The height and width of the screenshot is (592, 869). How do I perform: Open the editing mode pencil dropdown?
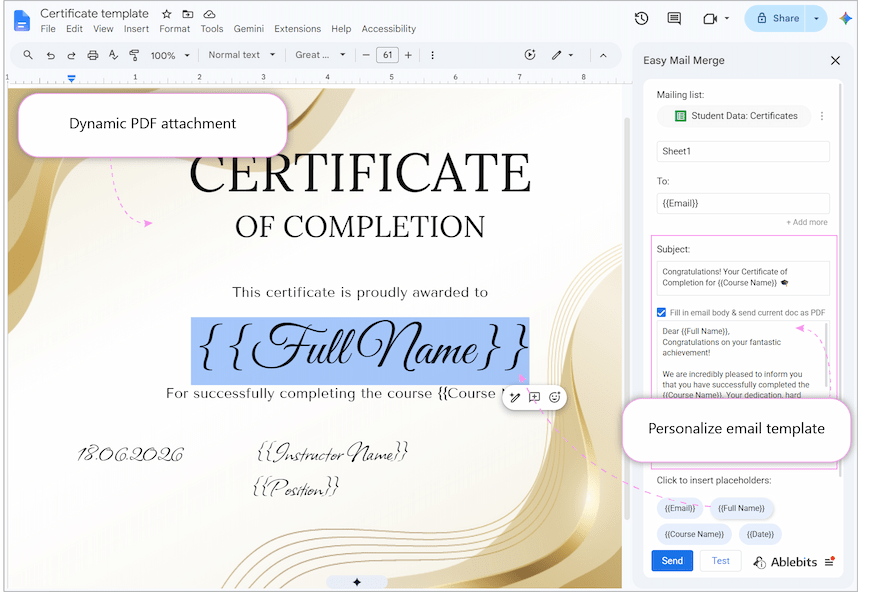click(562, 55)
